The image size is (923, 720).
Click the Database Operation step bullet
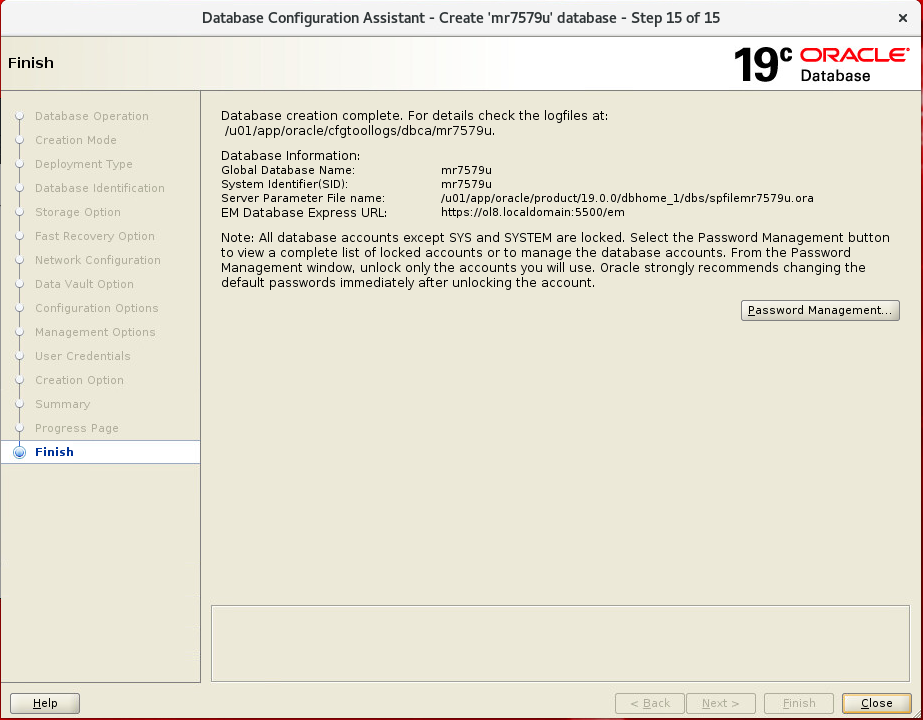click(x=19, y=116)
